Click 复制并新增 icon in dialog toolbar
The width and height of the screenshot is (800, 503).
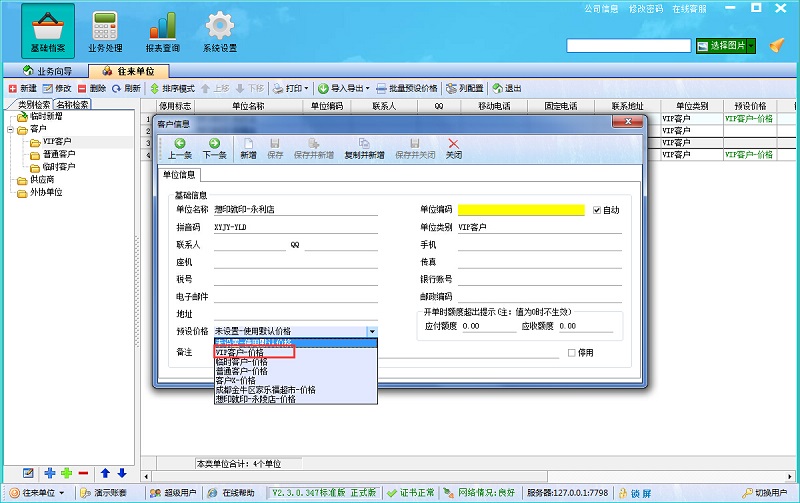(x=364, y=148)
